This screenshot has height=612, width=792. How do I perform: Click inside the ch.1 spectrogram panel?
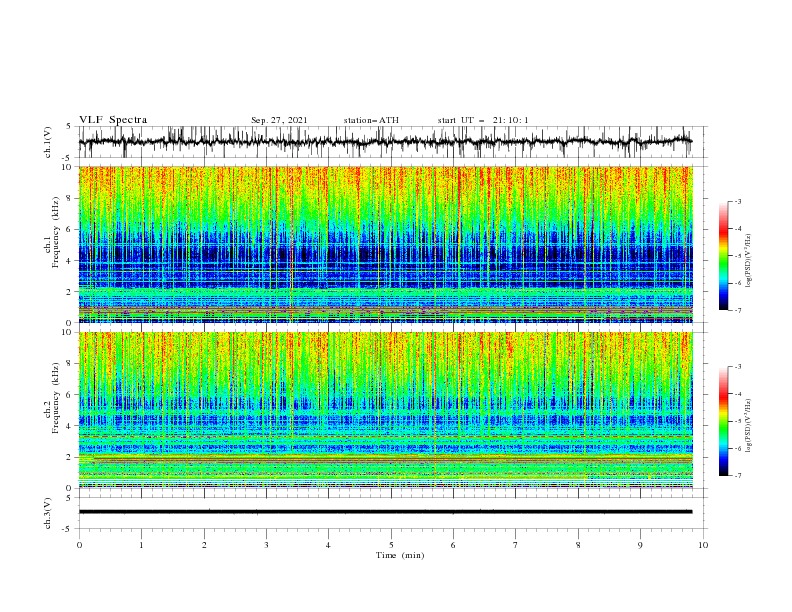click(386, 244)
